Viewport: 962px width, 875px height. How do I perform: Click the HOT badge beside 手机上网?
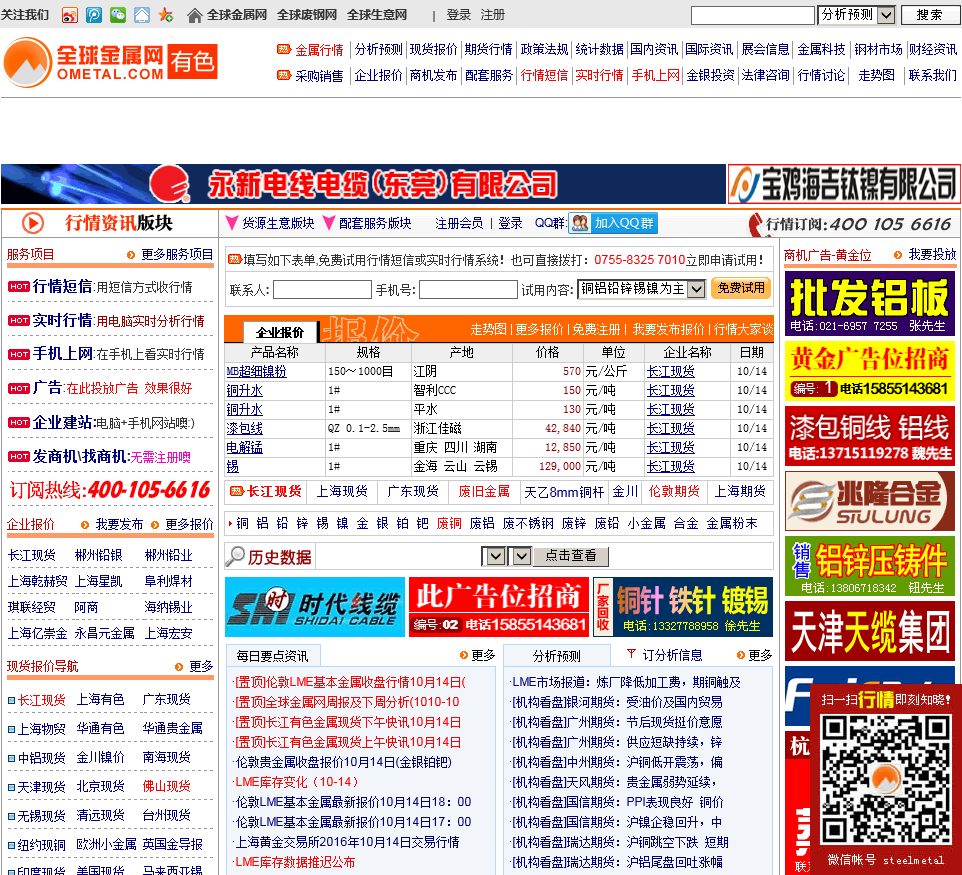(19, 354)
